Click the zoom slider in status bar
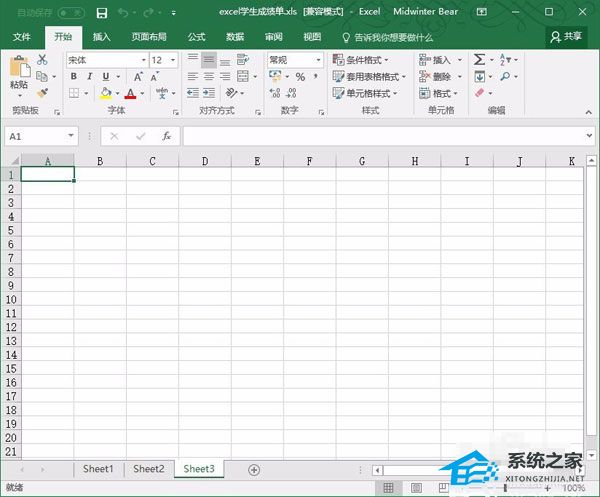600x497 pixels. pos(505,488)
